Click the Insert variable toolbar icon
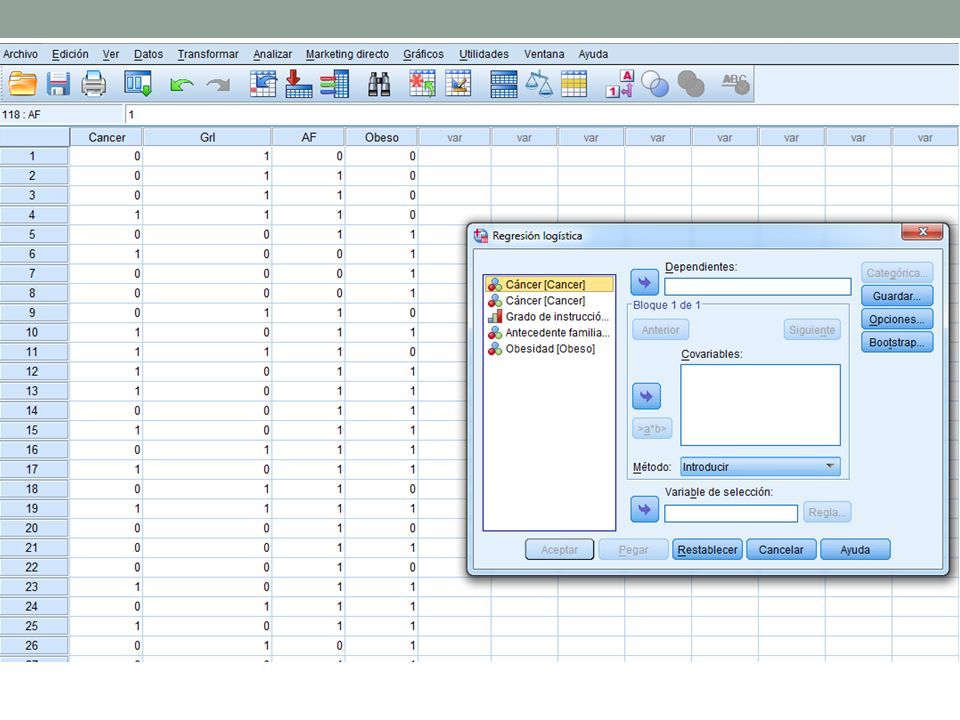Image resolution: width=960 pixels, height=720 pixels. 458,84
